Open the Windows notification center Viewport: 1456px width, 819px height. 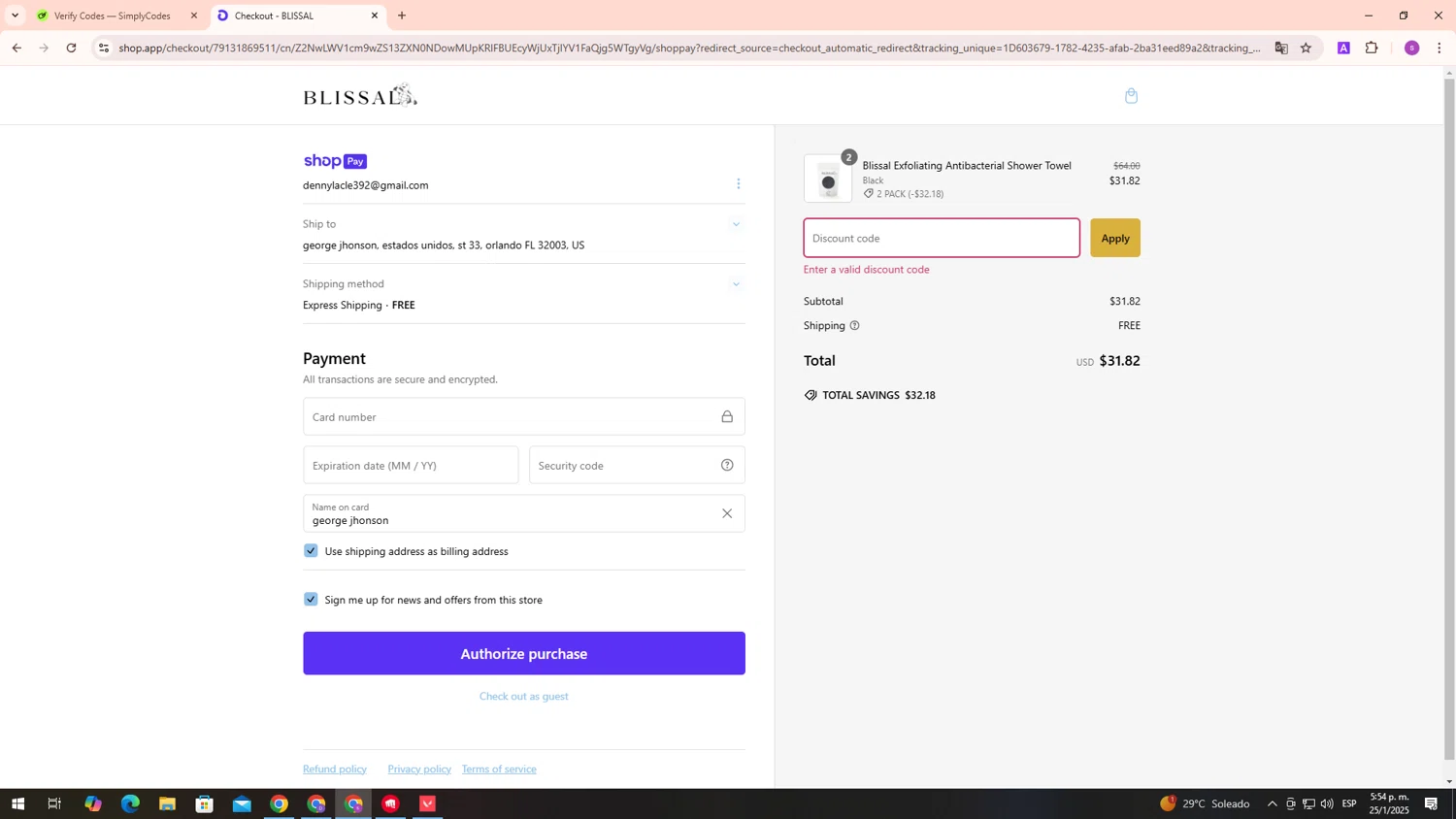coord(1432,803)
